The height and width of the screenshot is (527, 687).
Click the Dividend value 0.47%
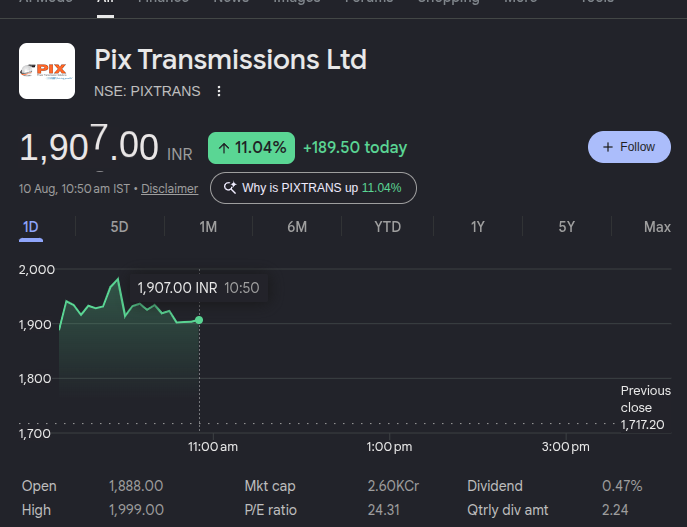tap(622, 486)
